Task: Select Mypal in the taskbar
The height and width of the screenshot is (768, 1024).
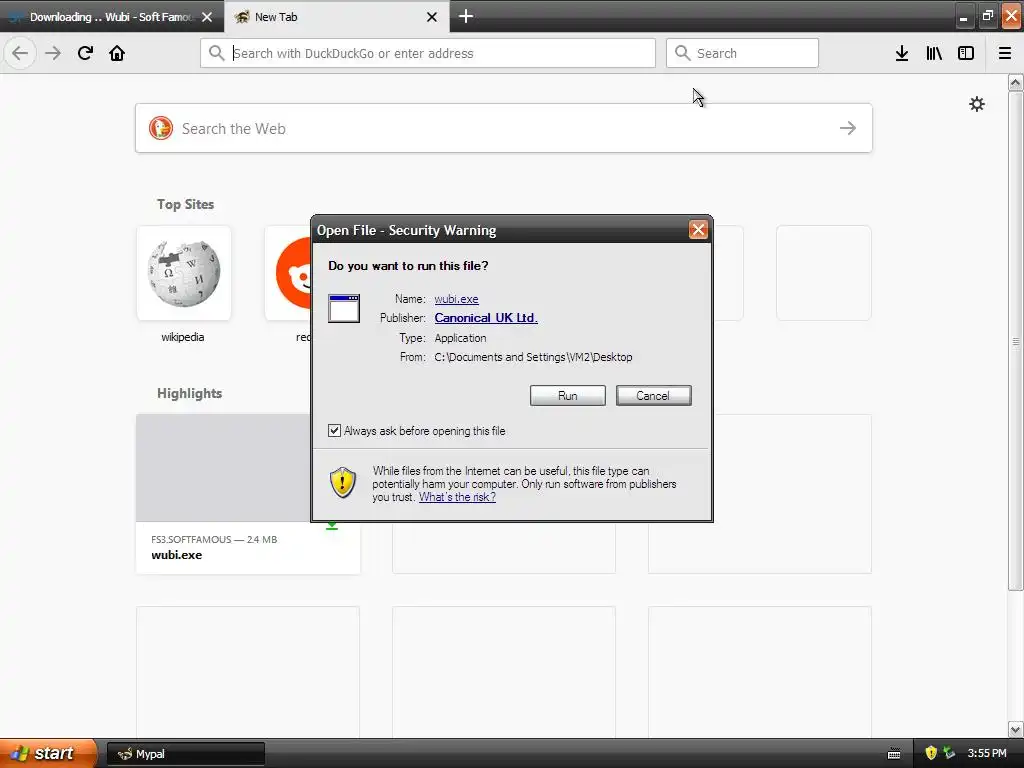Action: point(185,754)
